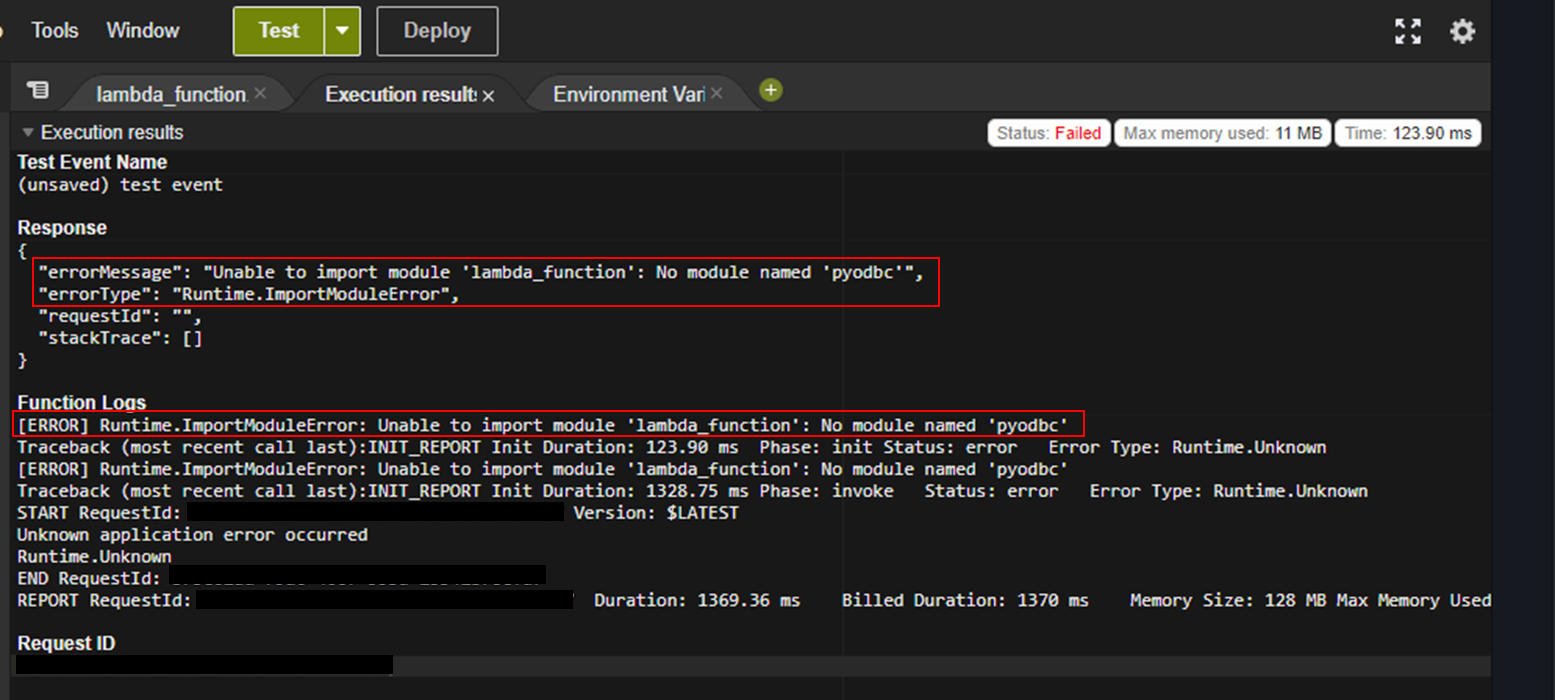Viewport: 1555px width, 700px height.
Task: Open the Test button's dropdown arrow
Action: pos(341,31)
